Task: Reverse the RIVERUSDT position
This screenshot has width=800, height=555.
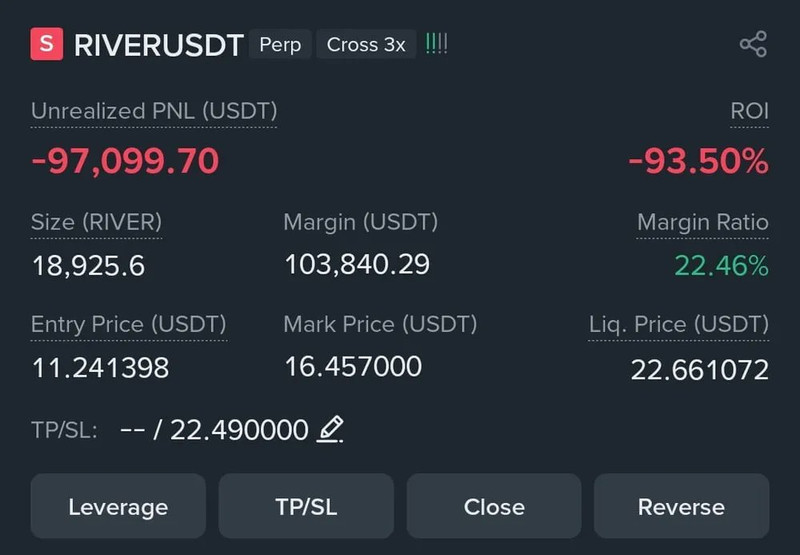Action: coord(681,506)
